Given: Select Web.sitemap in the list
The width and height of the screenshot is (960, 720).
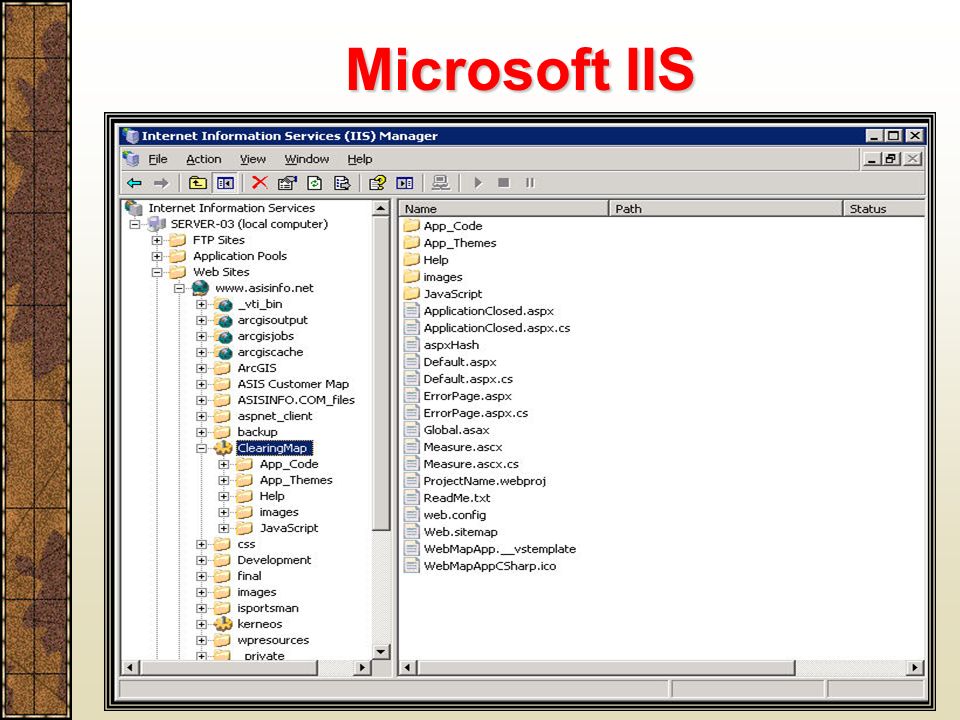Looking at the screenshot, I should (x=460, y=532).
